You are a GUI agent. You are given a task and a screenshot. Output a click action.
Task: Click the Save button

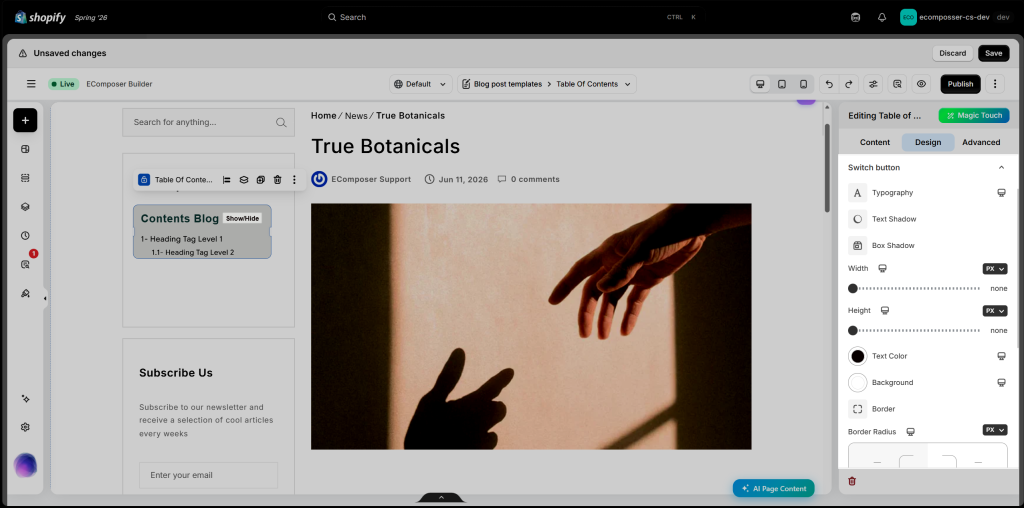pyautogui.click(x=993, y=54)
